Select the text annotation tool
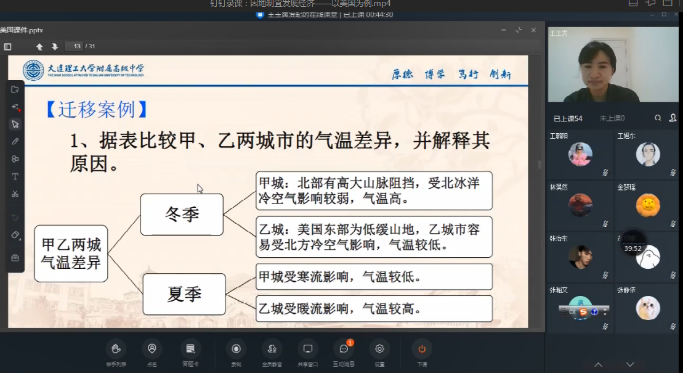The height and width of the screenshot is (373, 683). (x=15, y=176)
